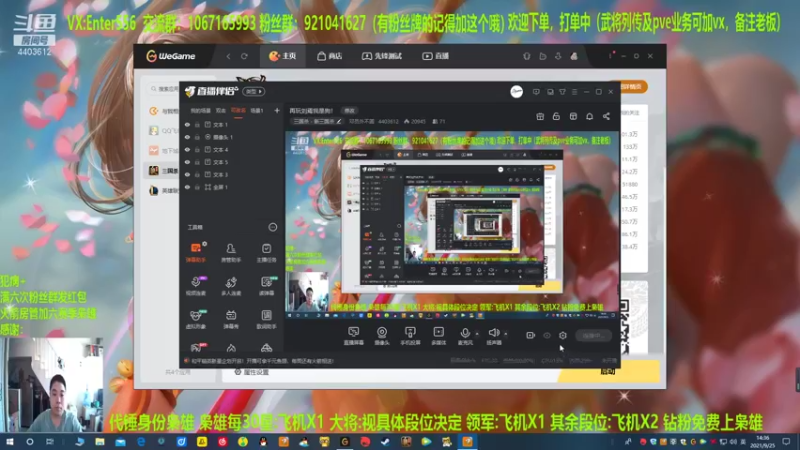Open File Explorer from taskbar
This screenshot has width=800, height=450.
point(100,442)
